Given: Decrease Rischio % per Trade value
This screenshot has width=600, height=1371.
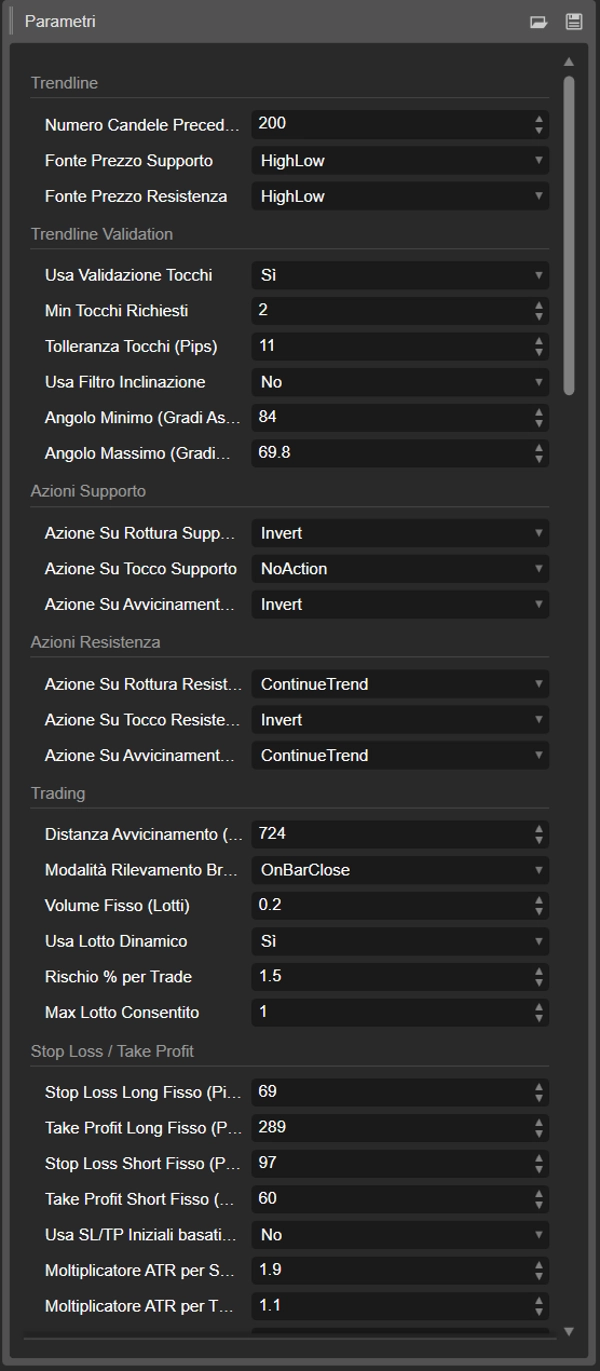Looking at the screenshot, I should [539, 982].
